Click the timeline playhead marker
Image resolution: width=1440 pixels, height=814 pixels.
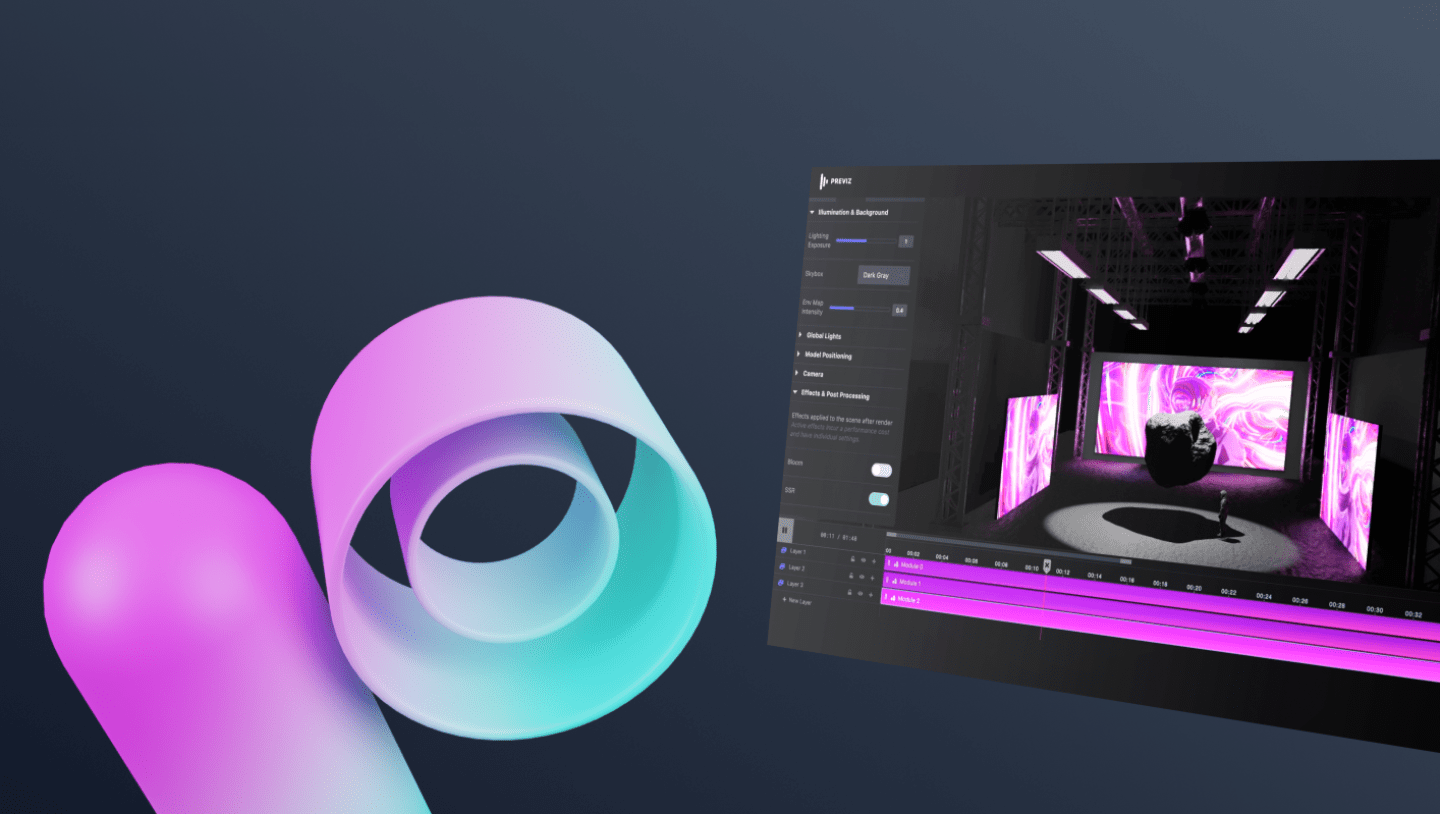pyautogui.click(x=1047, y=565)
